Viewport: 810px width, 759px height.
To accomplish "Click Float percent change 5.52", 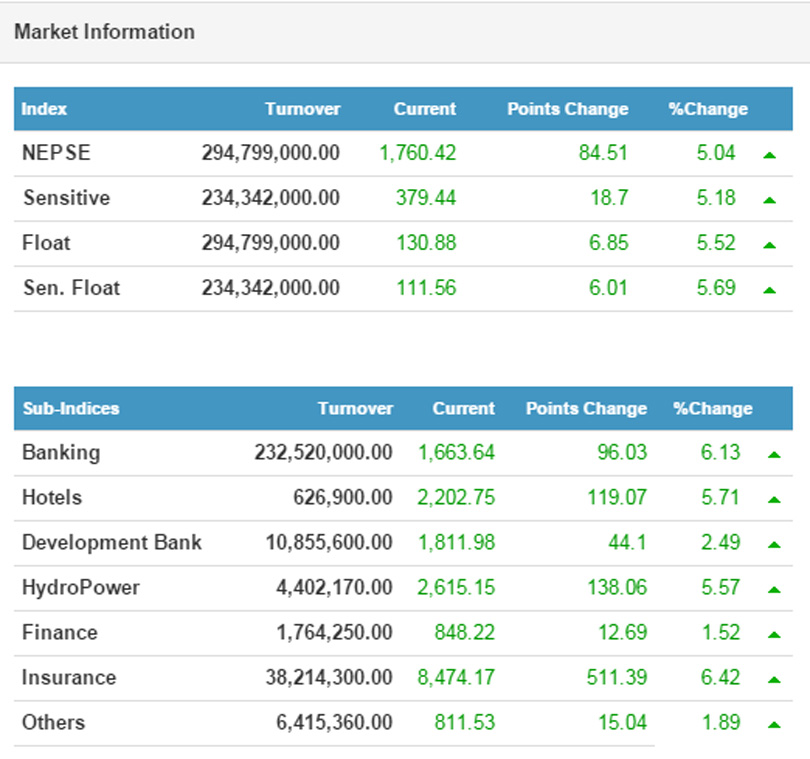I will (x=716, y=243).
